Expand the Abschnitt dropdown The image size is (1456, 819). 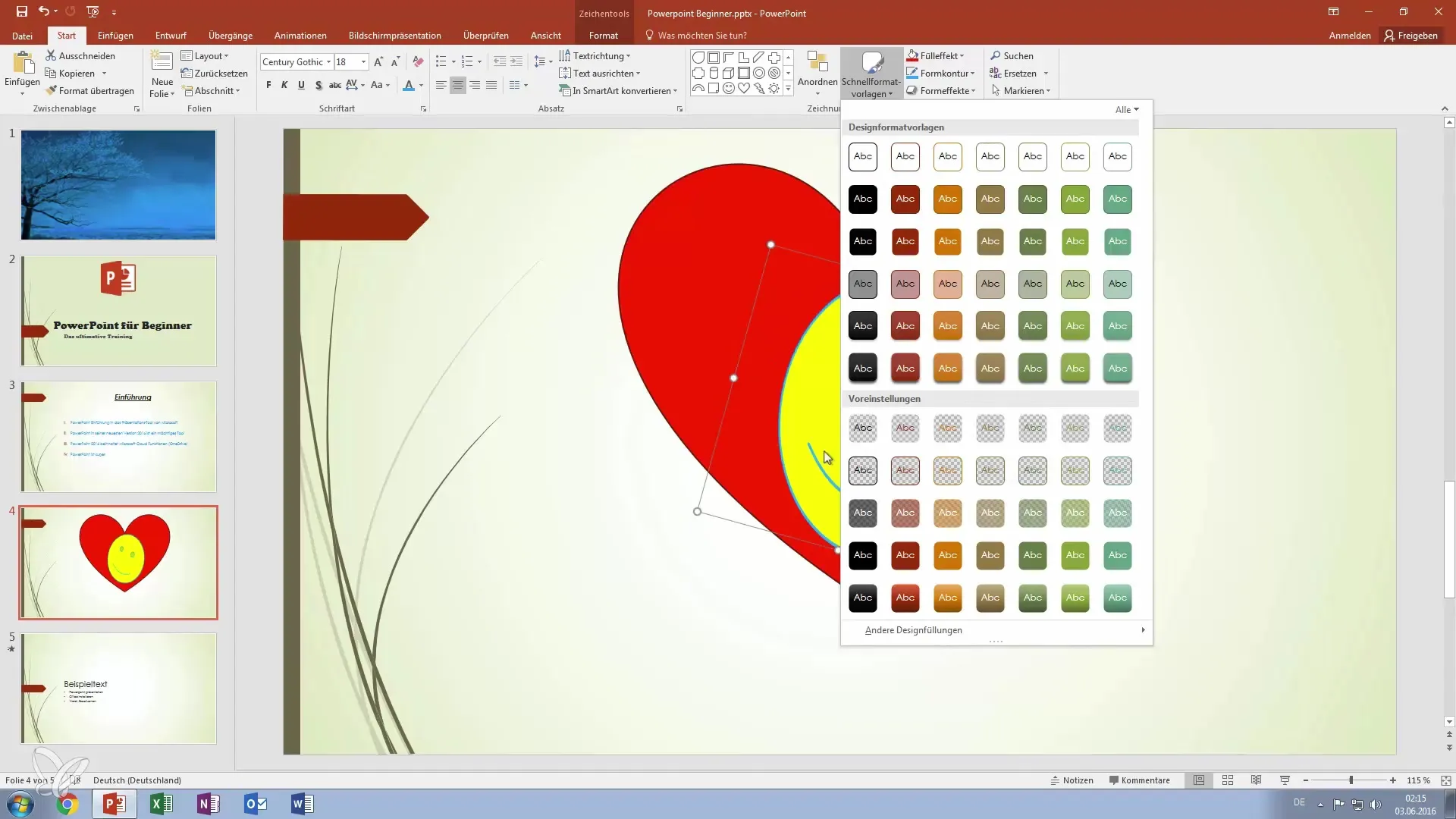pos(212,90)
